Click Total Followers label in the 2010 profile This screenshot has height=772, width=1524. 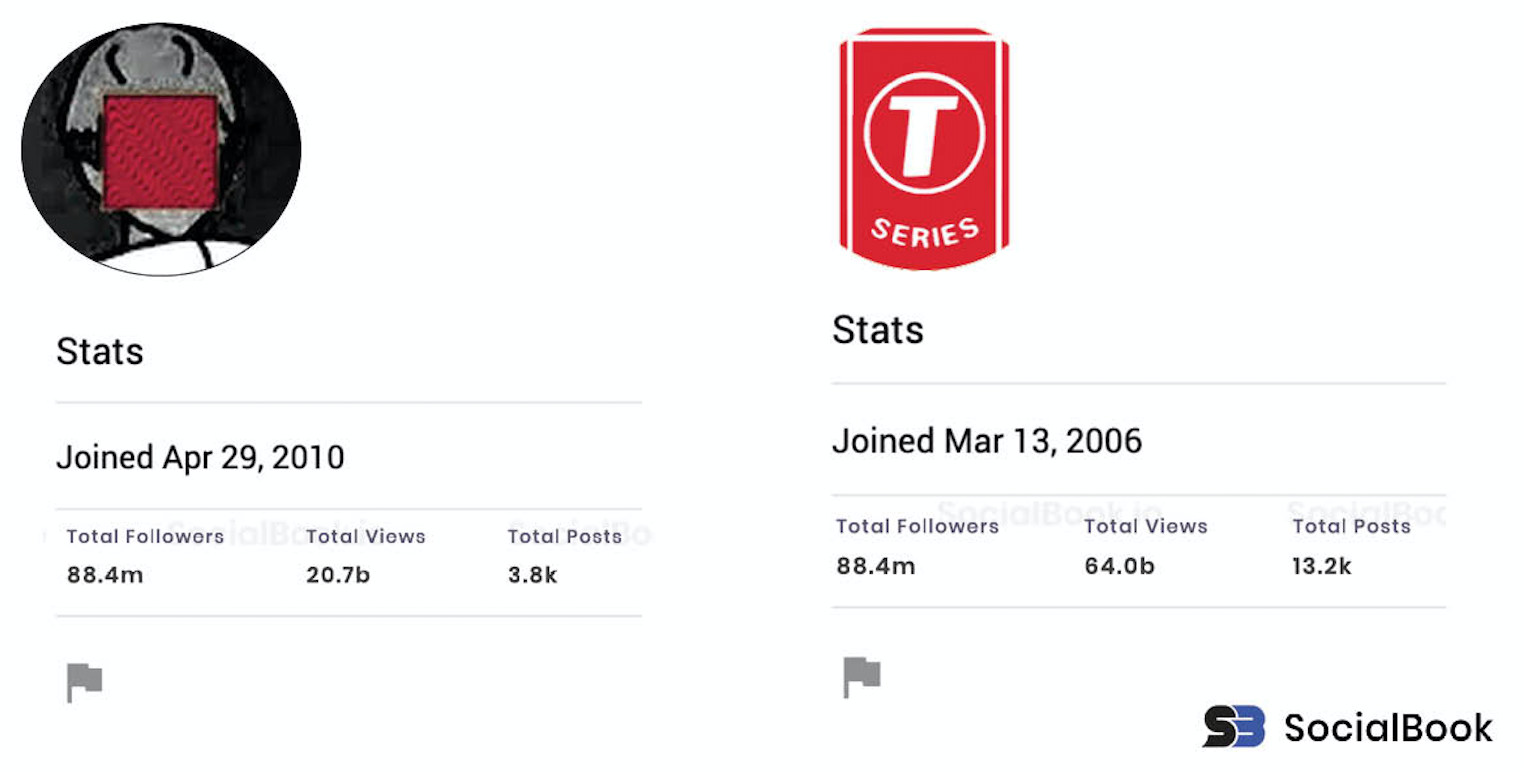click(145, 537)
